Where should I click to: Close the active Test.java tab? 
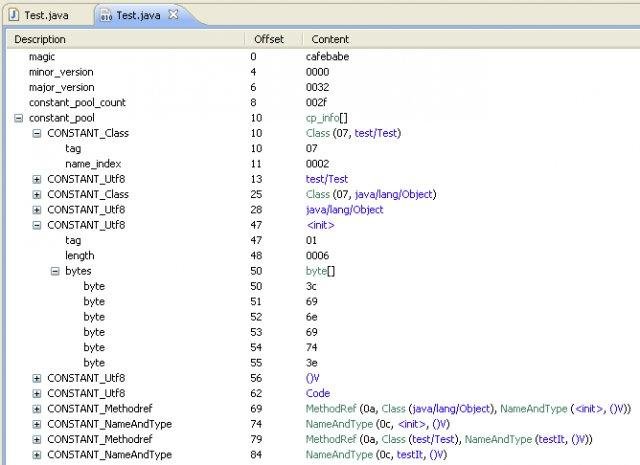coord(173,15)
